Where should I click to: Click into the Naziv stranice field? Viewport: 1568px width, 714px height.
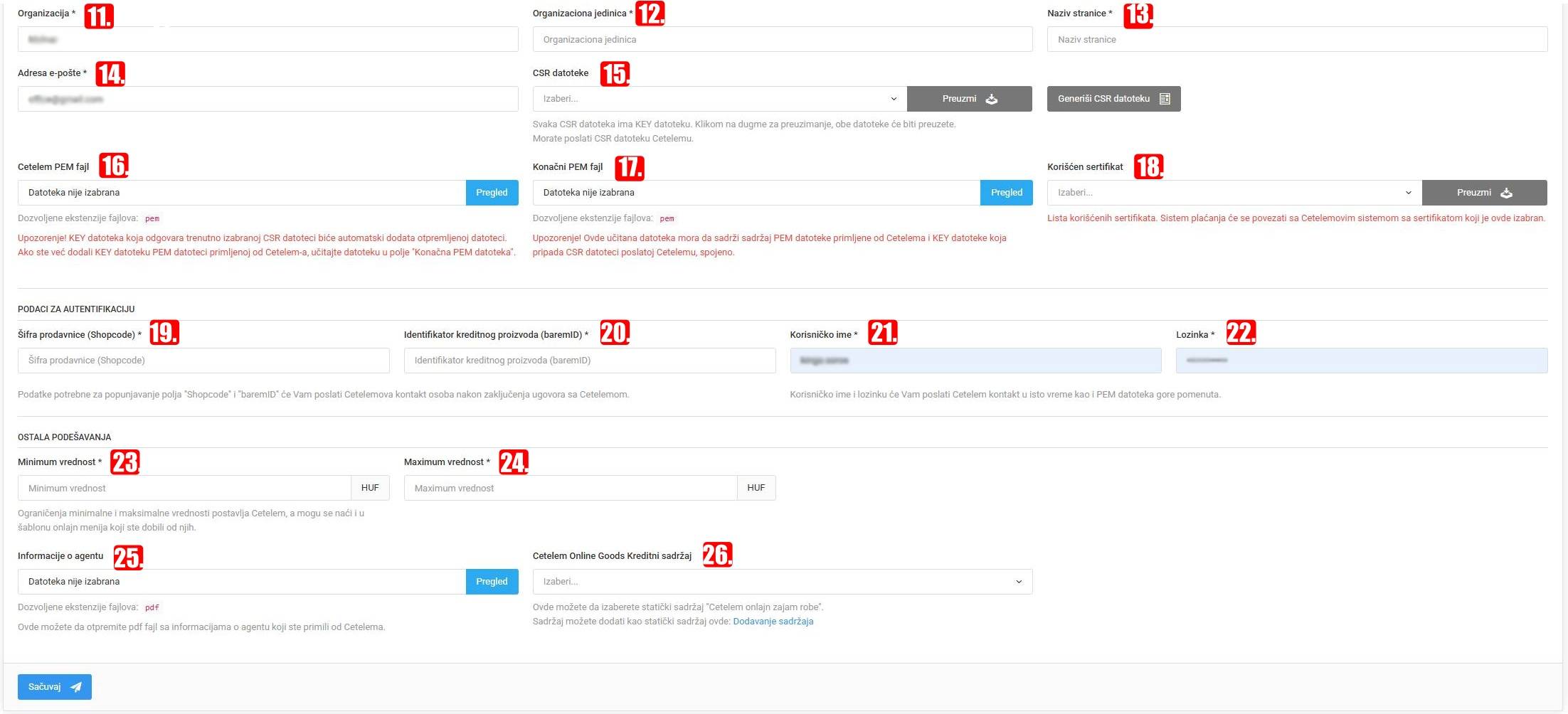tap(1296, 40)
